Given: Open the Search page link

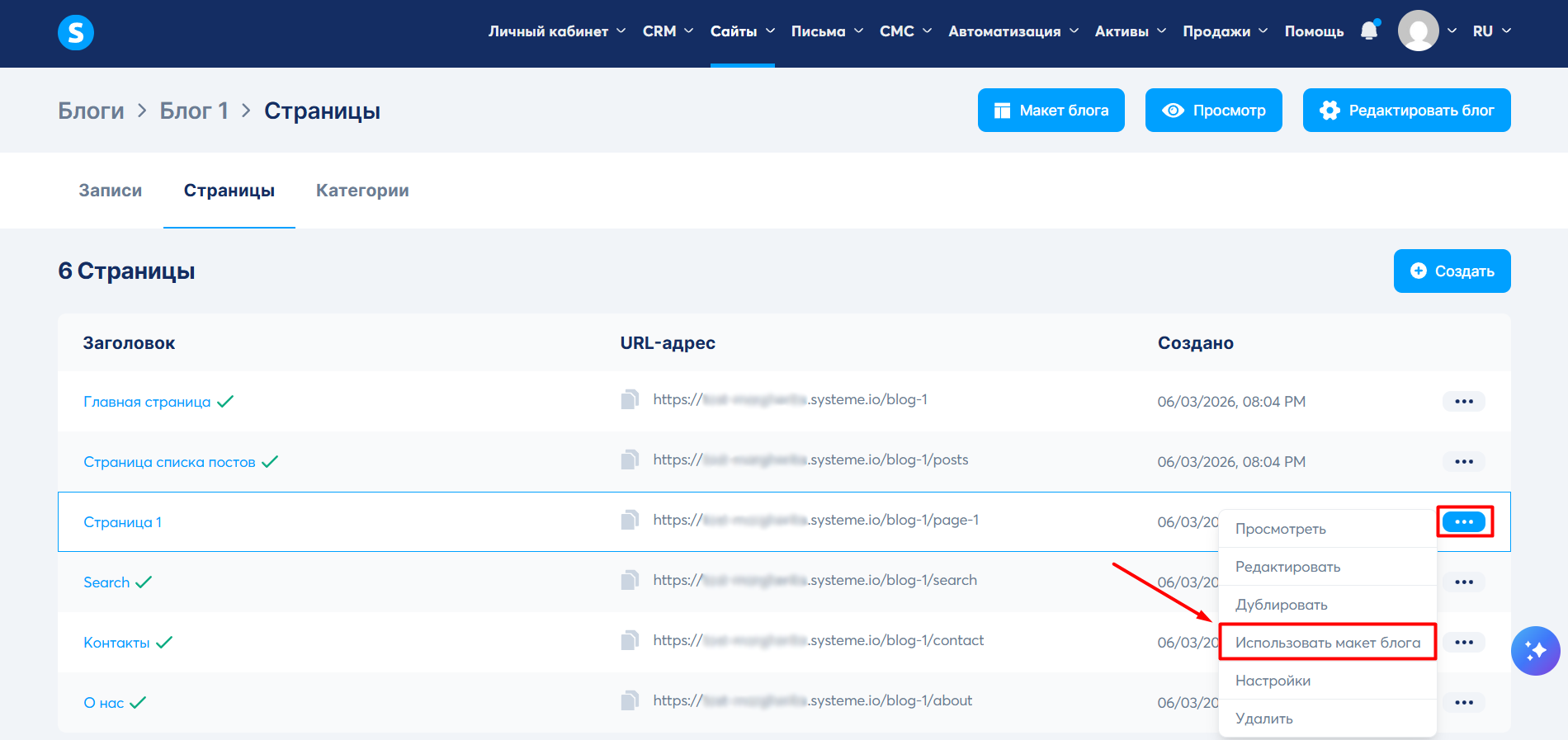Looking at the screenshot, I should (106, 582).
